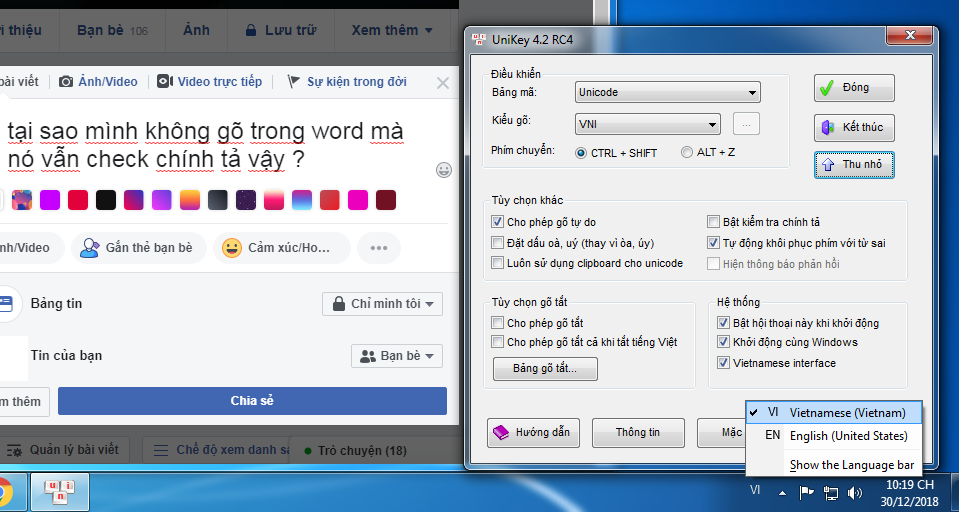Open the Kiểu gõ VNI dropdown

648,124
